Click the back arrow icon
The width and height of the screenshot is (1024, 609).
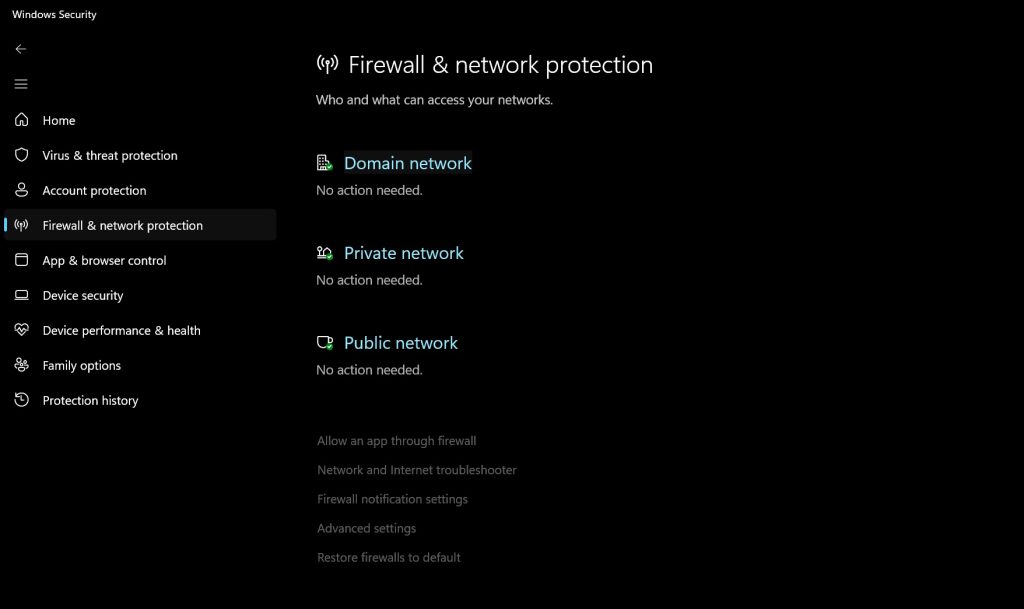(21, 49)
